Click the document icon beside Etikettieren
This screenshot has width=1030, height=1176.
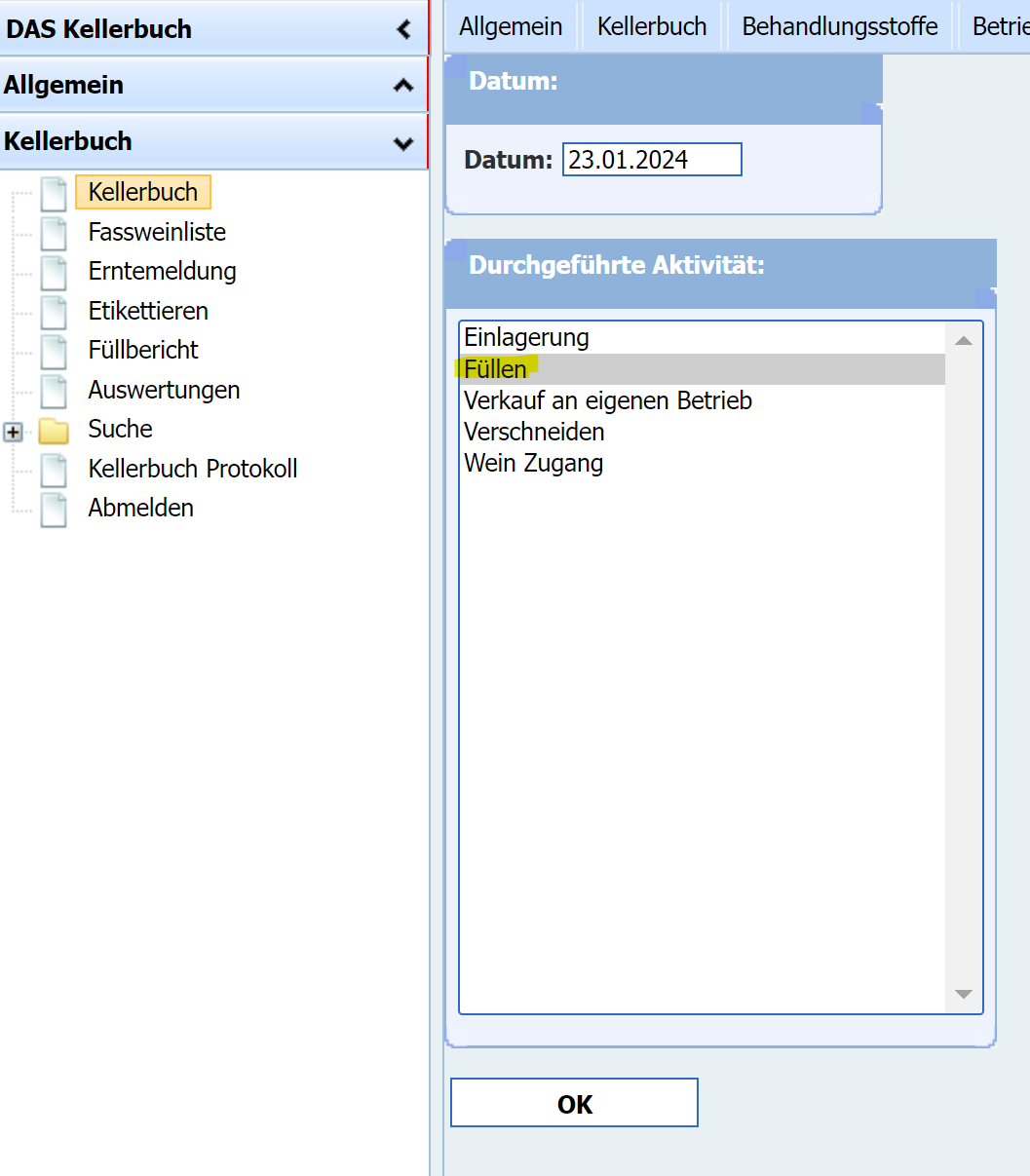pyautogui.click(x=54, y=312)
